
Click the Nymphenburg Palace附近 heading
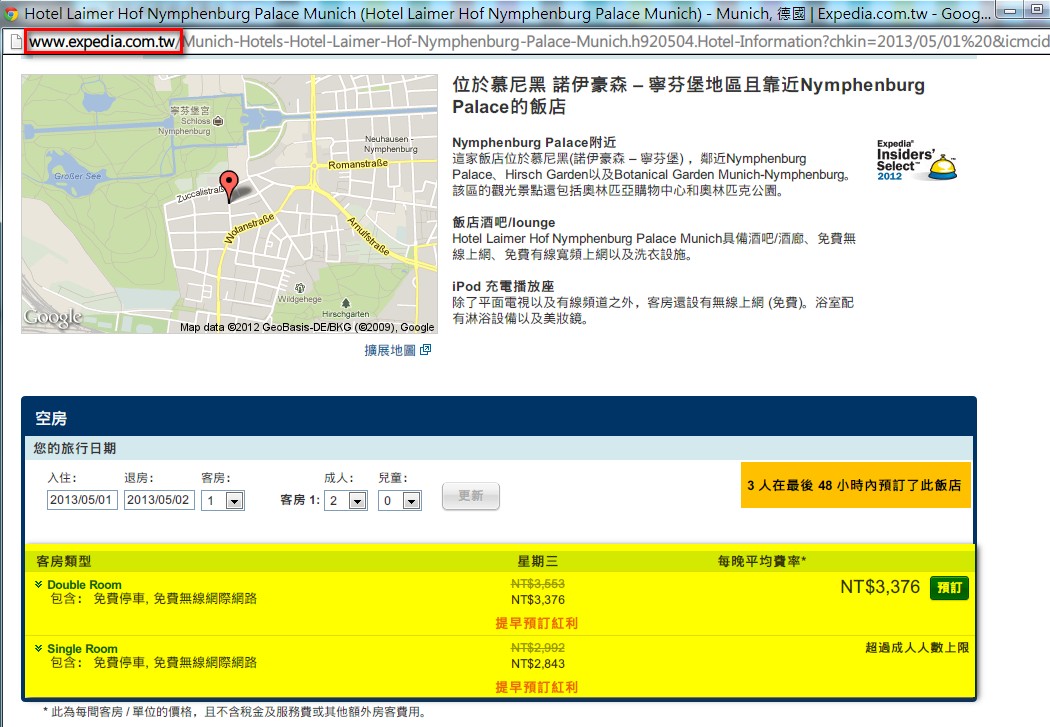tap(534, 142)
